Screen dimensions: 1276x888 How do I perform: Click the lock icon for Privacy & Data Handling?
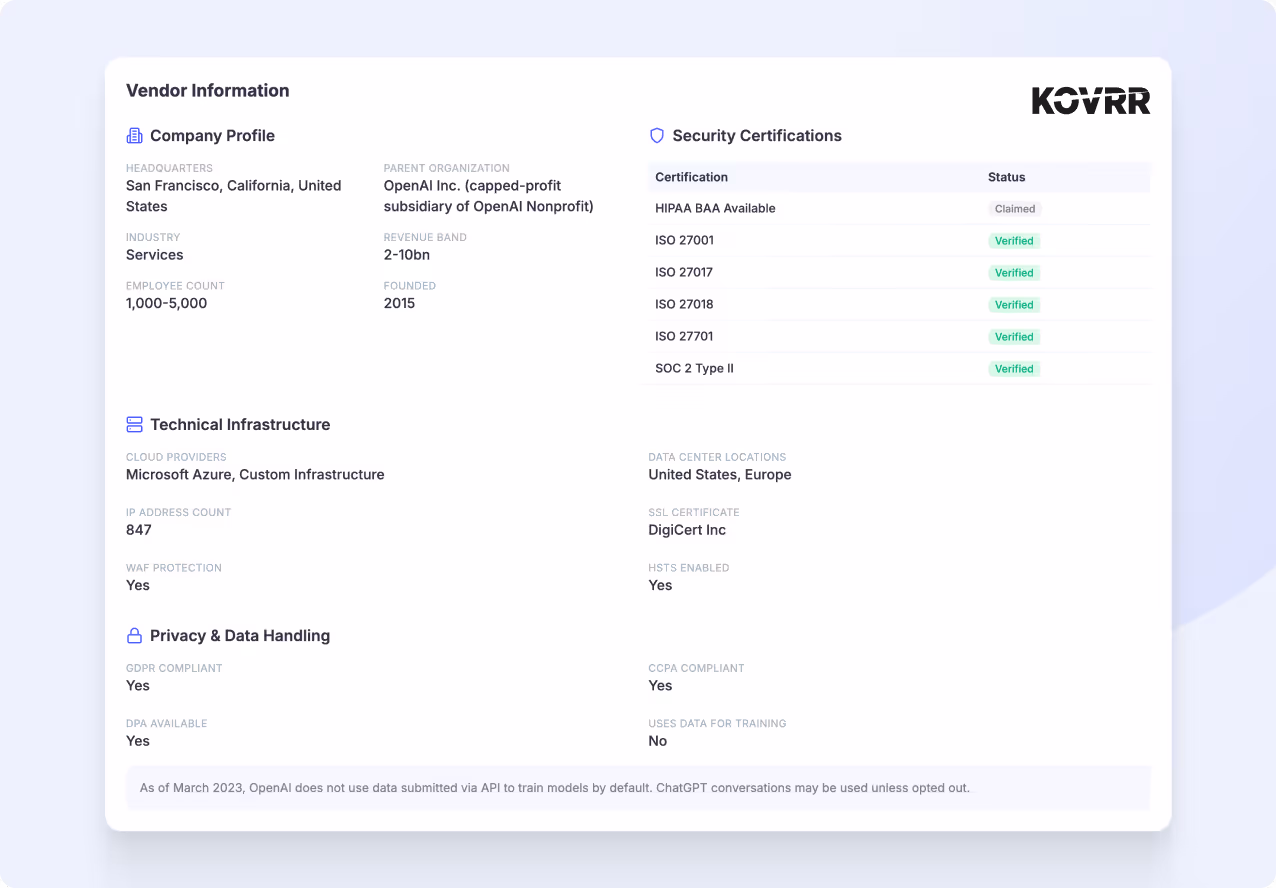(x=134, y=635)
